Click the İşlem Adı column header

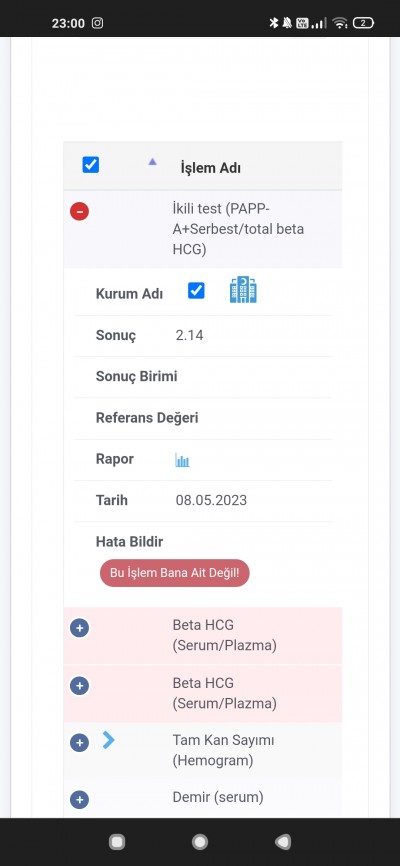coord(210,168)
